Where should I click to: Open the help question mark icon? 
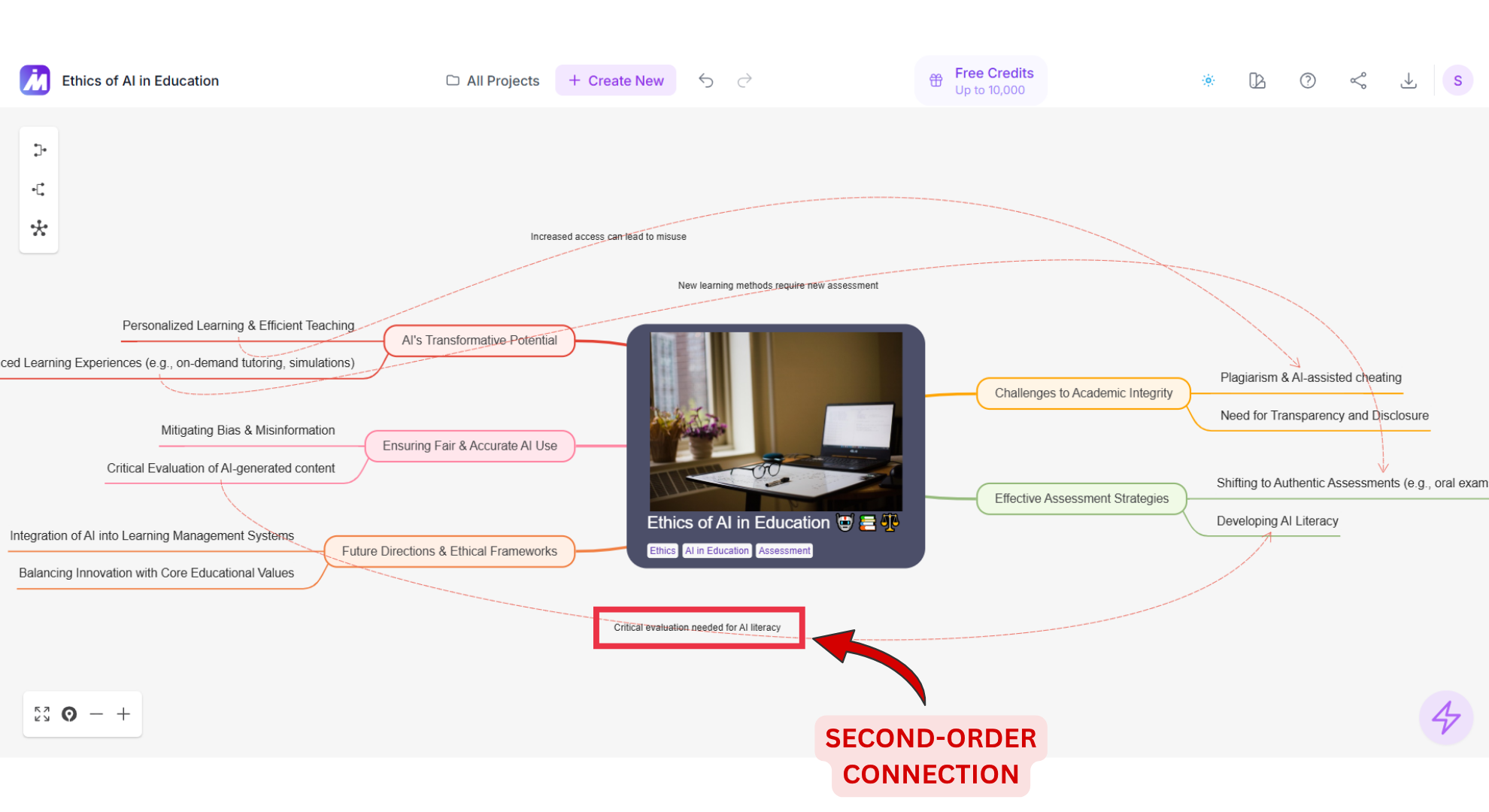(x=1308, y=80)
